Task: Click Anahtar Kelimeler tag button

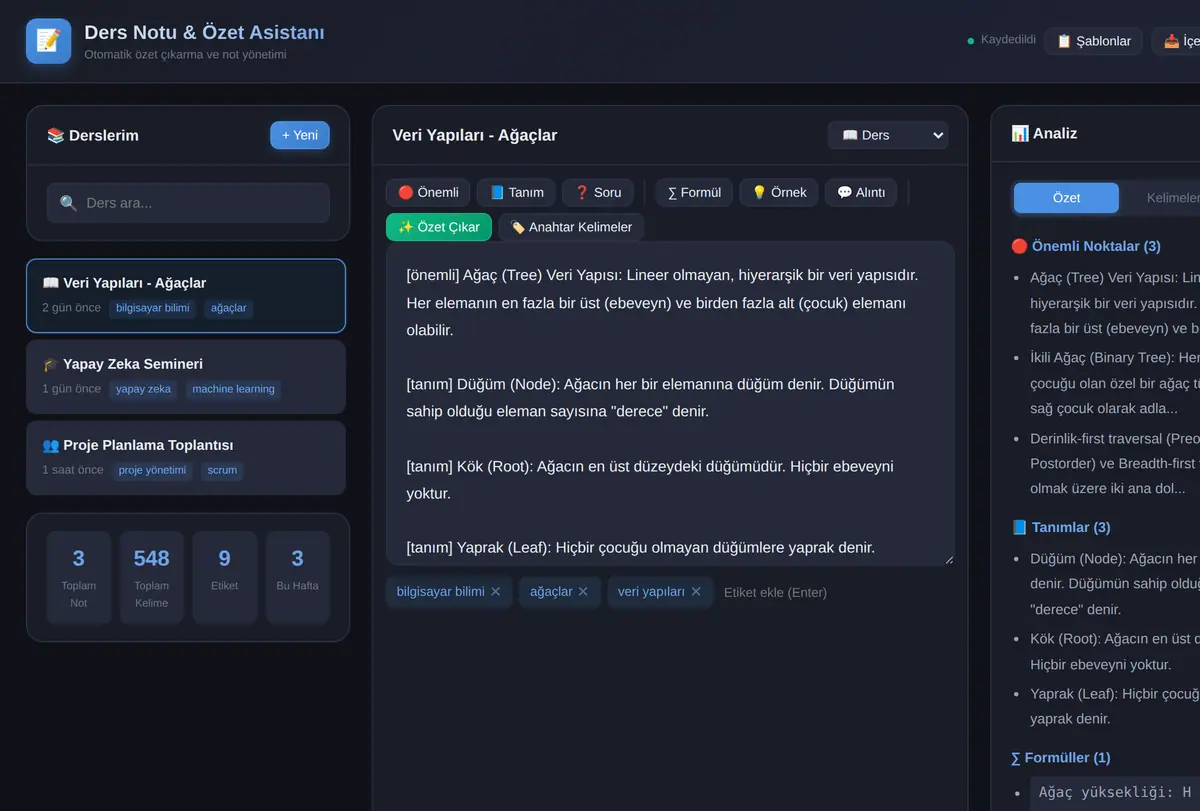Action: click(x=571, y=227)
